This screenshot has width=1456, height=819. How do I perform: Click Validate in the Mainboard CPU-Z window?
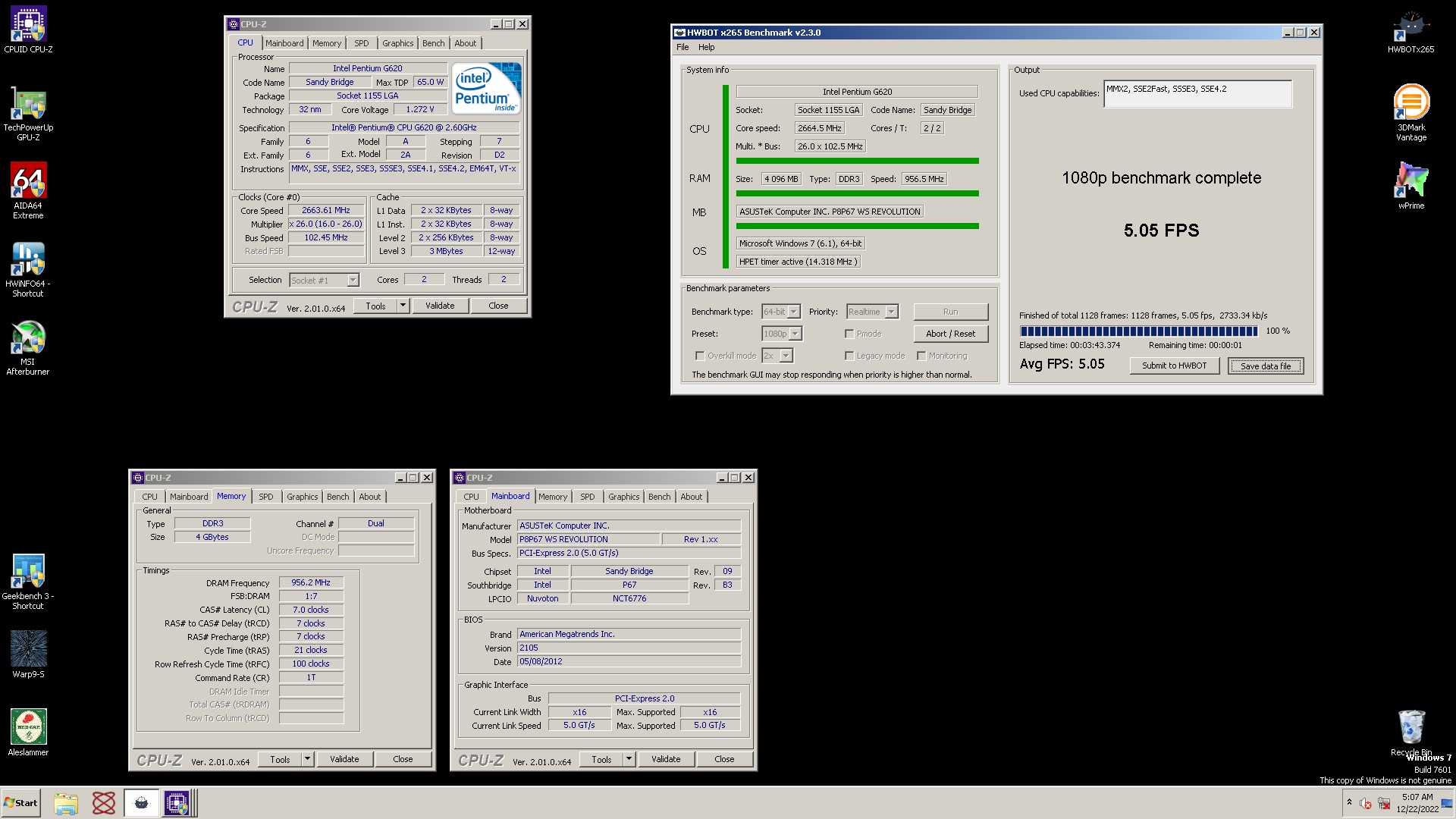click(x=666, y=759)
